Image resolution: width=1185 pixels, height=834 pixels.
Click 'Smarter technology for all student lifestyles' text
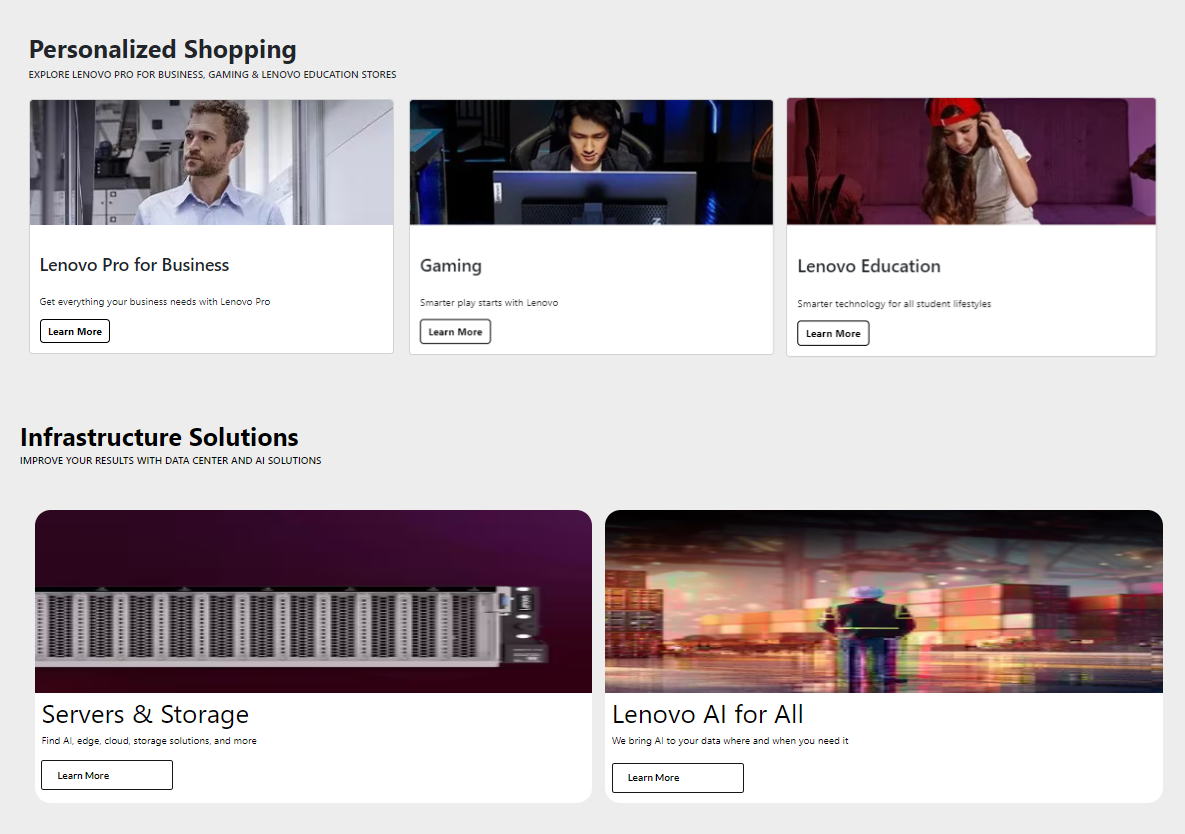tap(894, 304)
